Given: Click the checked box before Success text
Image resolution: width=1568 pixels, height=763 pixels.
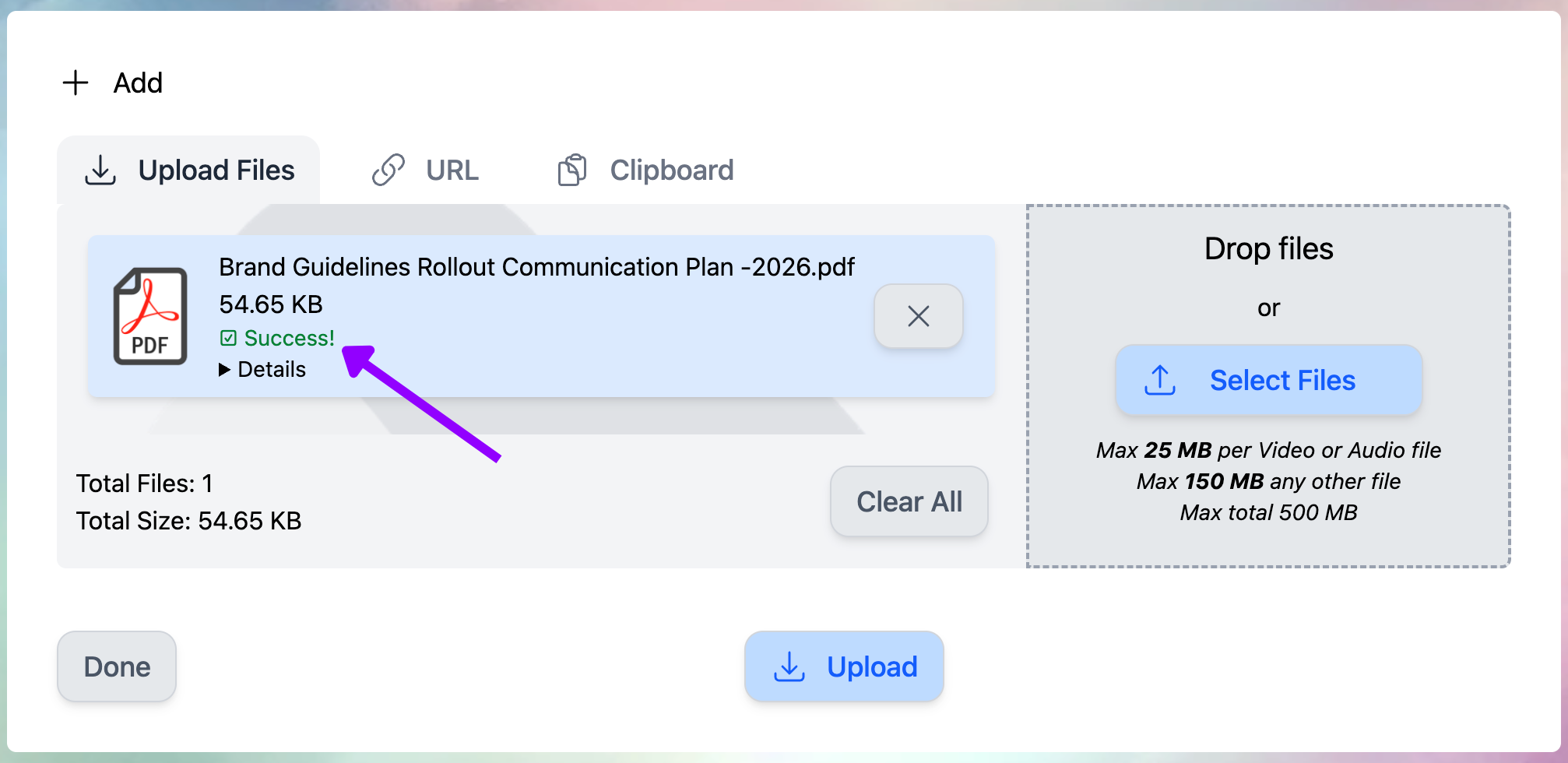Looking at the screenshot, I should click(229, 338).
